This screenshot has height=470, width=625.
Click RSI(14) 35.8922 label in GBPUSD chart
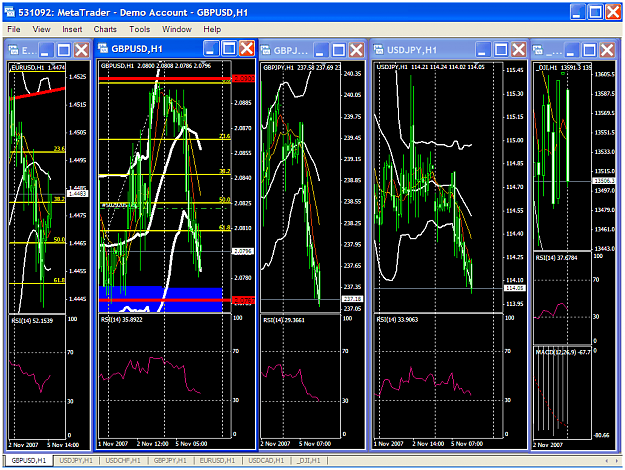pyautogui.click(x=122, y=319)
